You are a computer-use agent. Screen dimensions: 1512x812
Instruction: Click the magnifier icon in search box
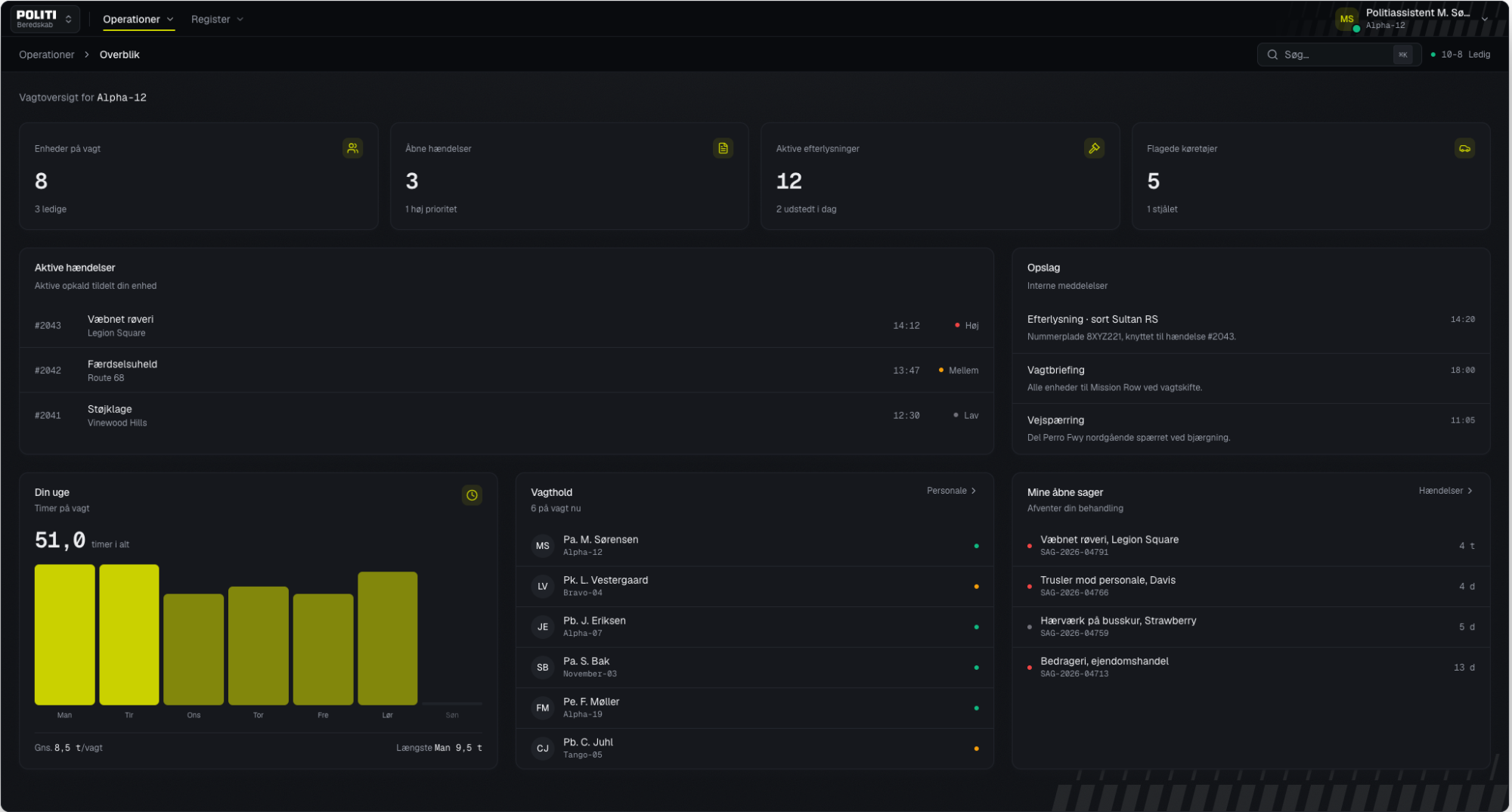[1272, 54]
